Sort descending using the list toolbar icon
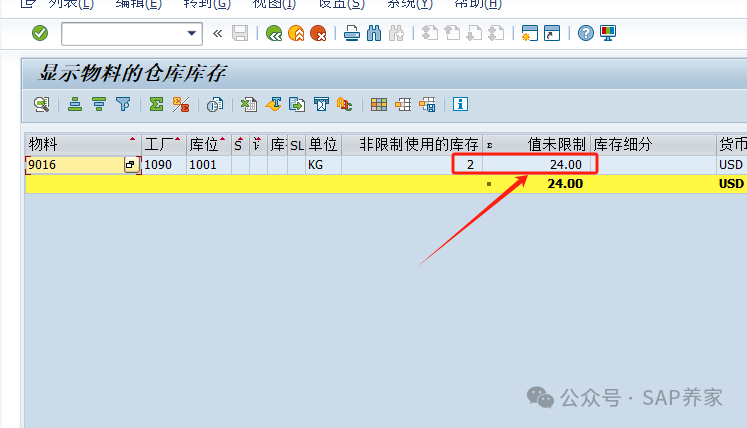Viewport: 747px width, 428px height. 99,104
